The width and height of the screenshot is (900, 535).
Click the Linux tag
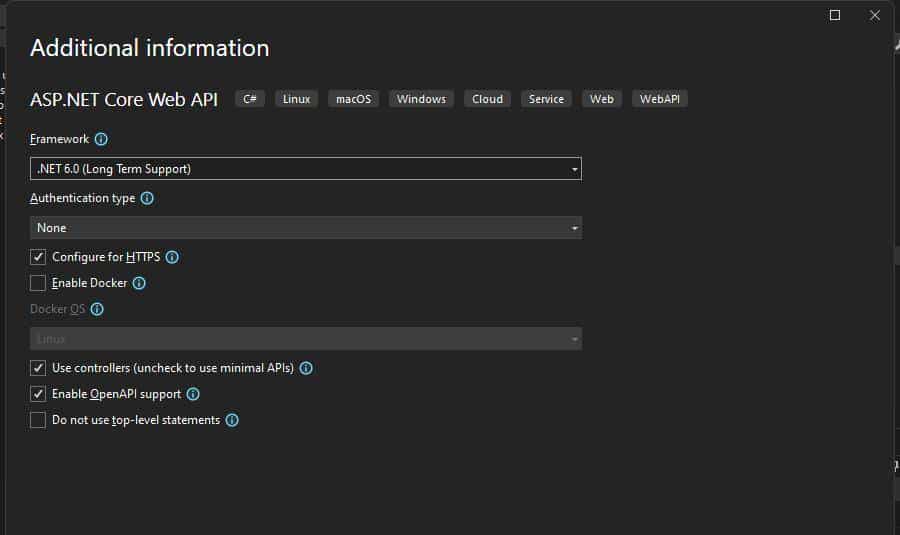pyautogui.click(x=296, y=99)
